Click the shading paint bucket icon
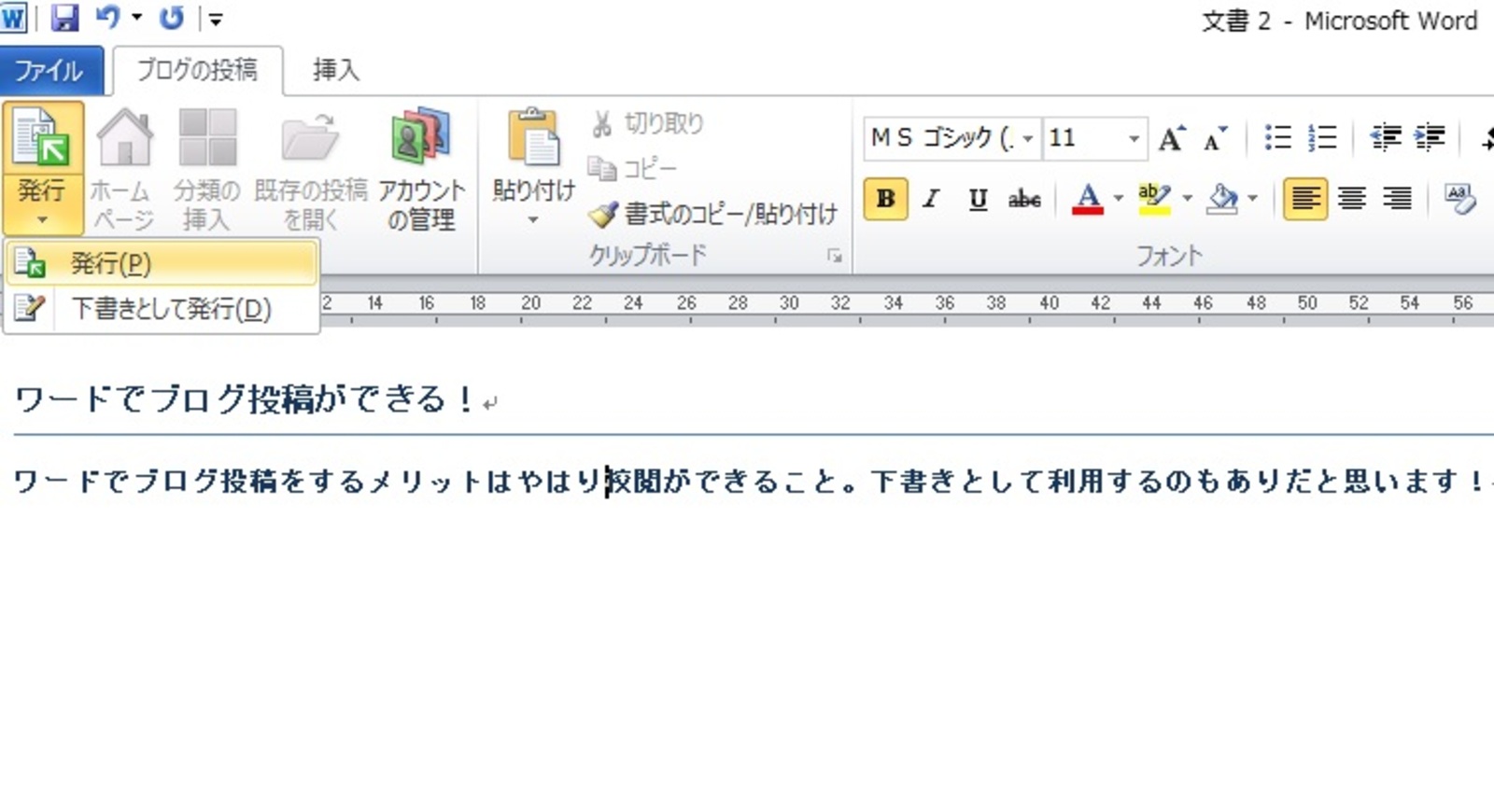 1222,199
